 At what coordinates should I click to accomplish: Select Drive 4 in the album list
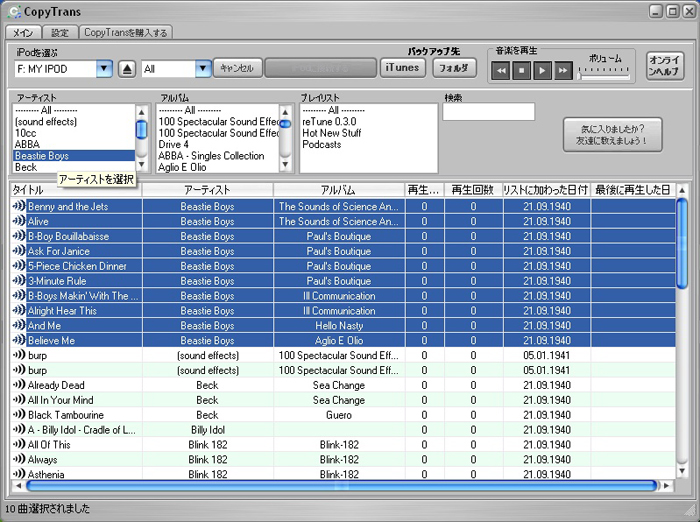pyautogui.click(x=218, y=144)
